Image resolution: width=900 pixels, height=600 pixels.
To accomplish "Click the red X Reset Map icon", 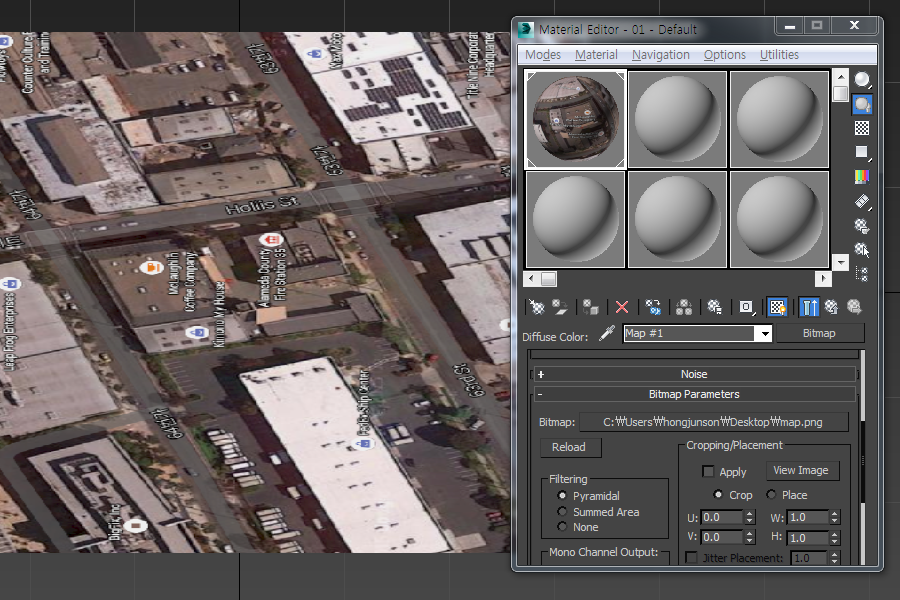I will coord(622,307).
